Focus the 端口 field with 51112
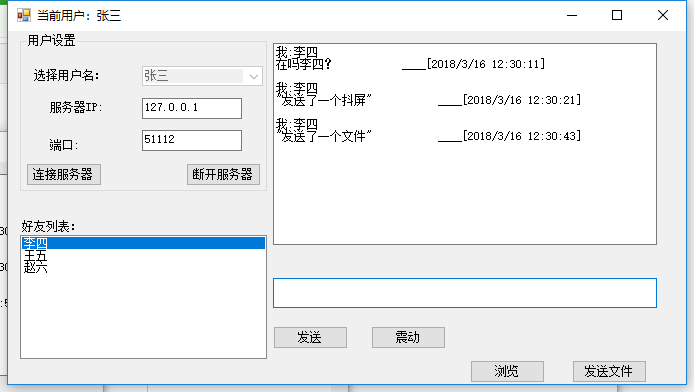Image resolution: width=694 pixels, height=392 pixels. [192, 140]
